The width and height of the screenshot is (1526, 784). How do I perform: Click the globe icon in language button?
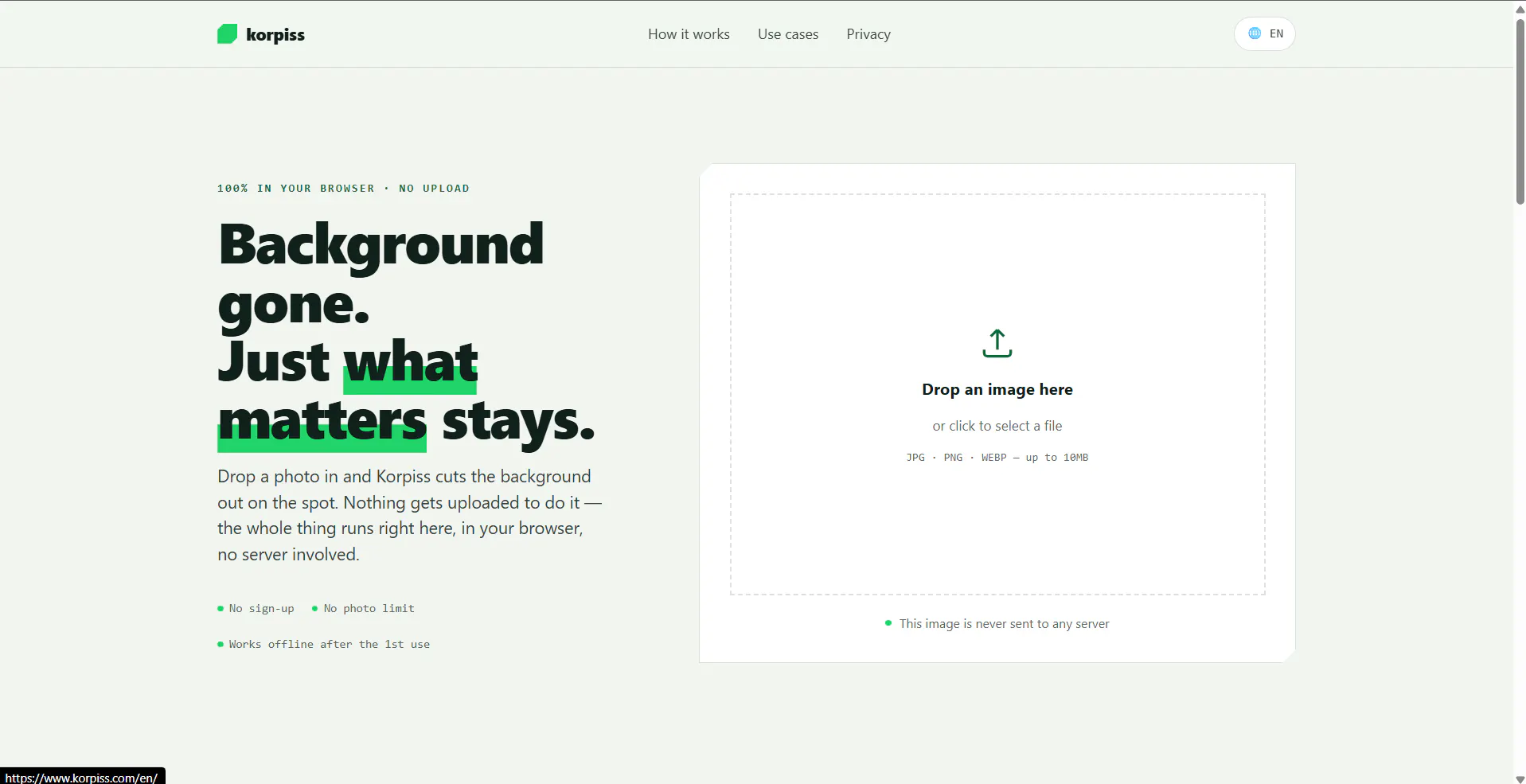point(1255,33)
